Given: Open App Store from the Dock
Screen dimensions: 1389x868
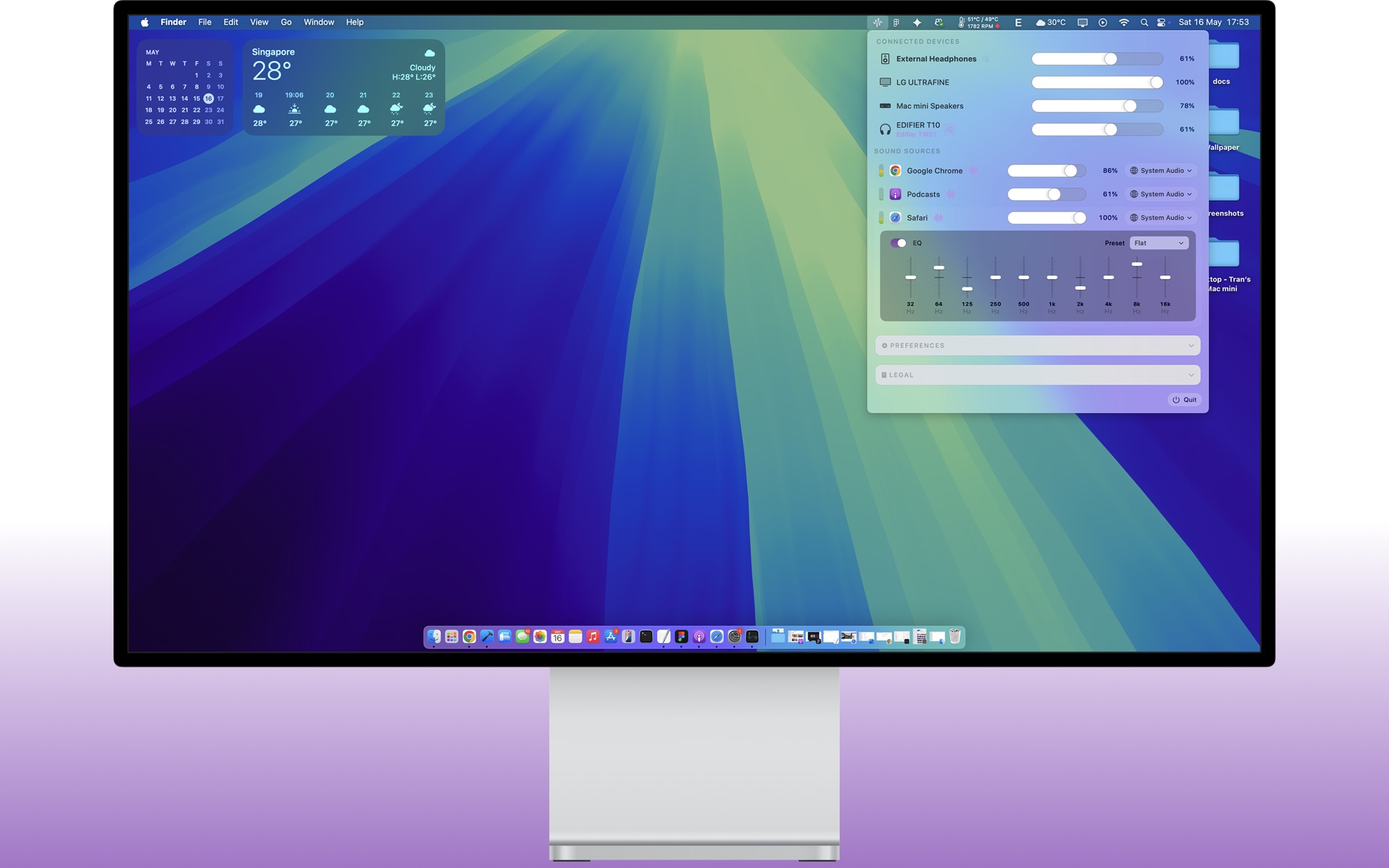Looking at the screenshot, I should pos(610,636).
